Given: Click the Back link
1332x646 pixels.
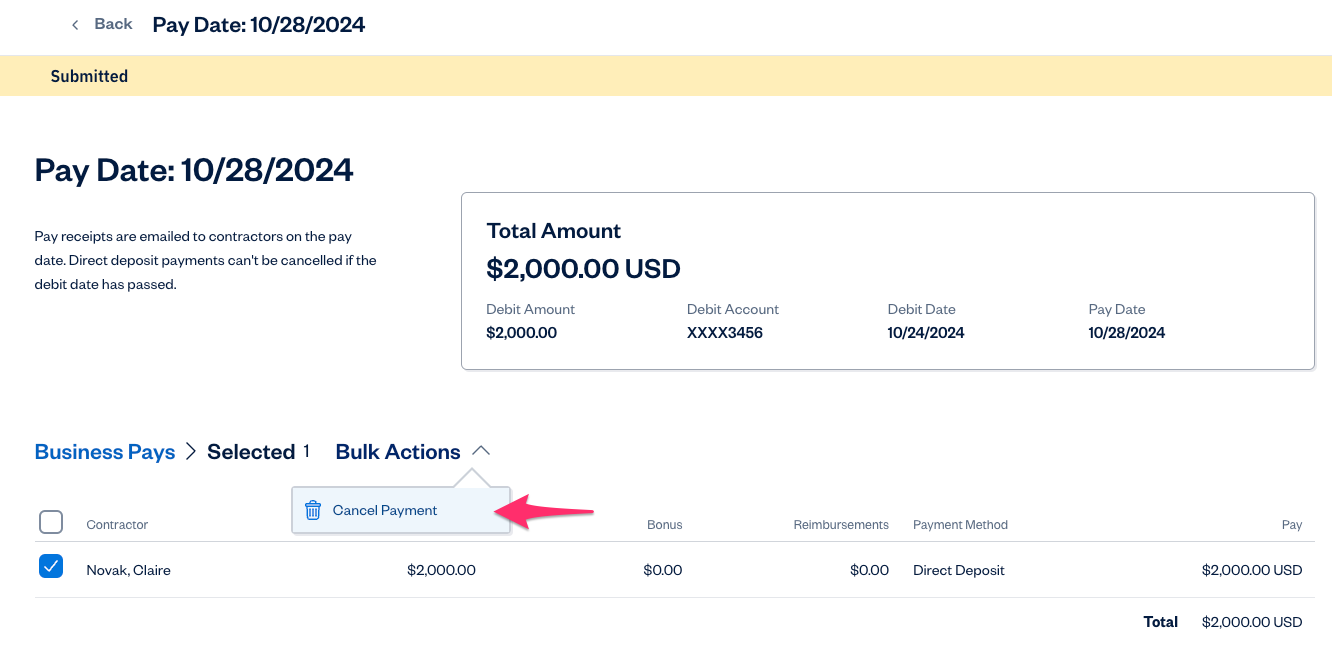Looking at the screenshot, I should (113, 24).
